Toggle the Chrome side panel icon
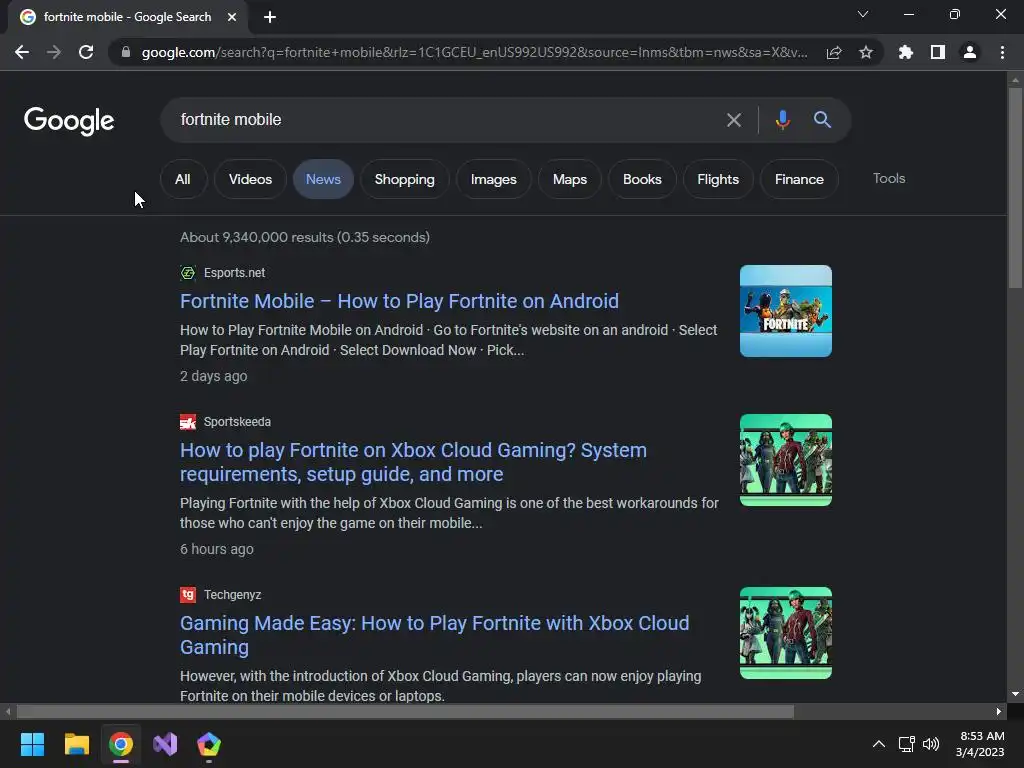 click(938, 52)
